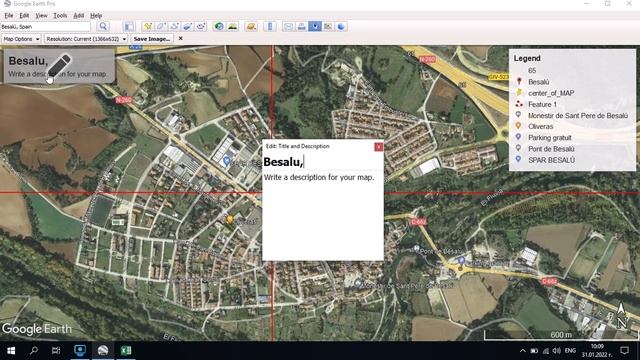Viewport: 640px width, 360px height.
Task: Open the Edit menu
Action: click(x=24, y=16)
